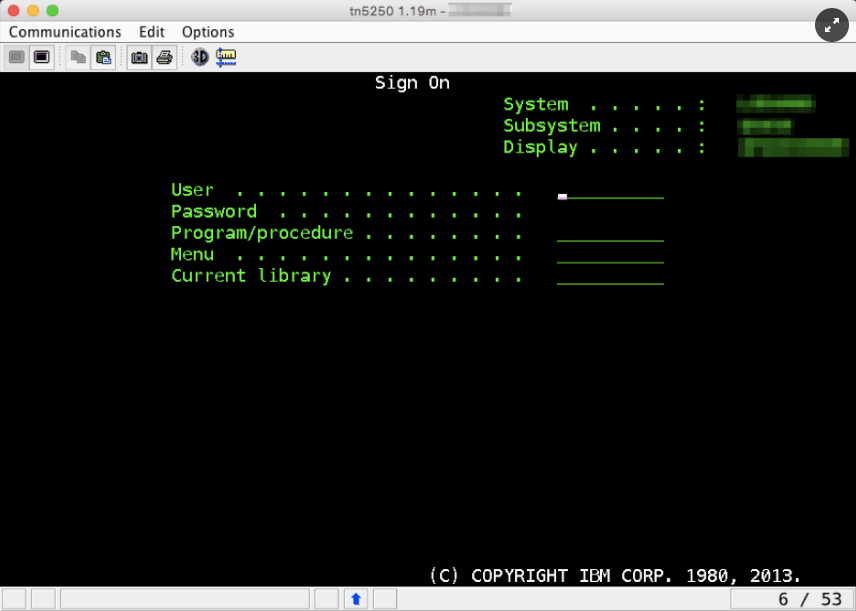The width and height of the screenshot is (856, 611).
Task: Click the green zoom window button
Action: click(52, 10)
